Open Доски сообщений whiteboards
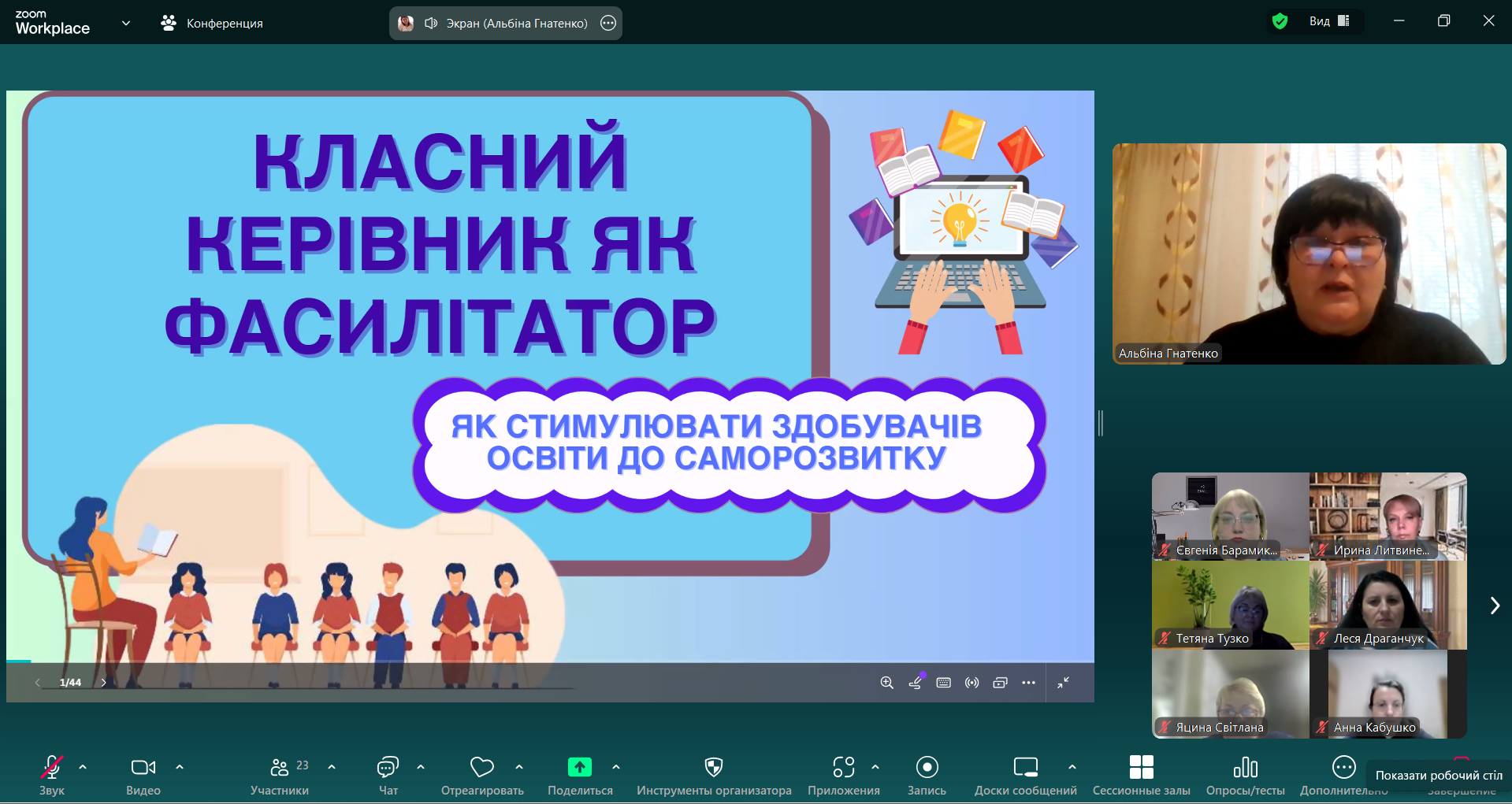The image size is (1512, 804). 1026,775
